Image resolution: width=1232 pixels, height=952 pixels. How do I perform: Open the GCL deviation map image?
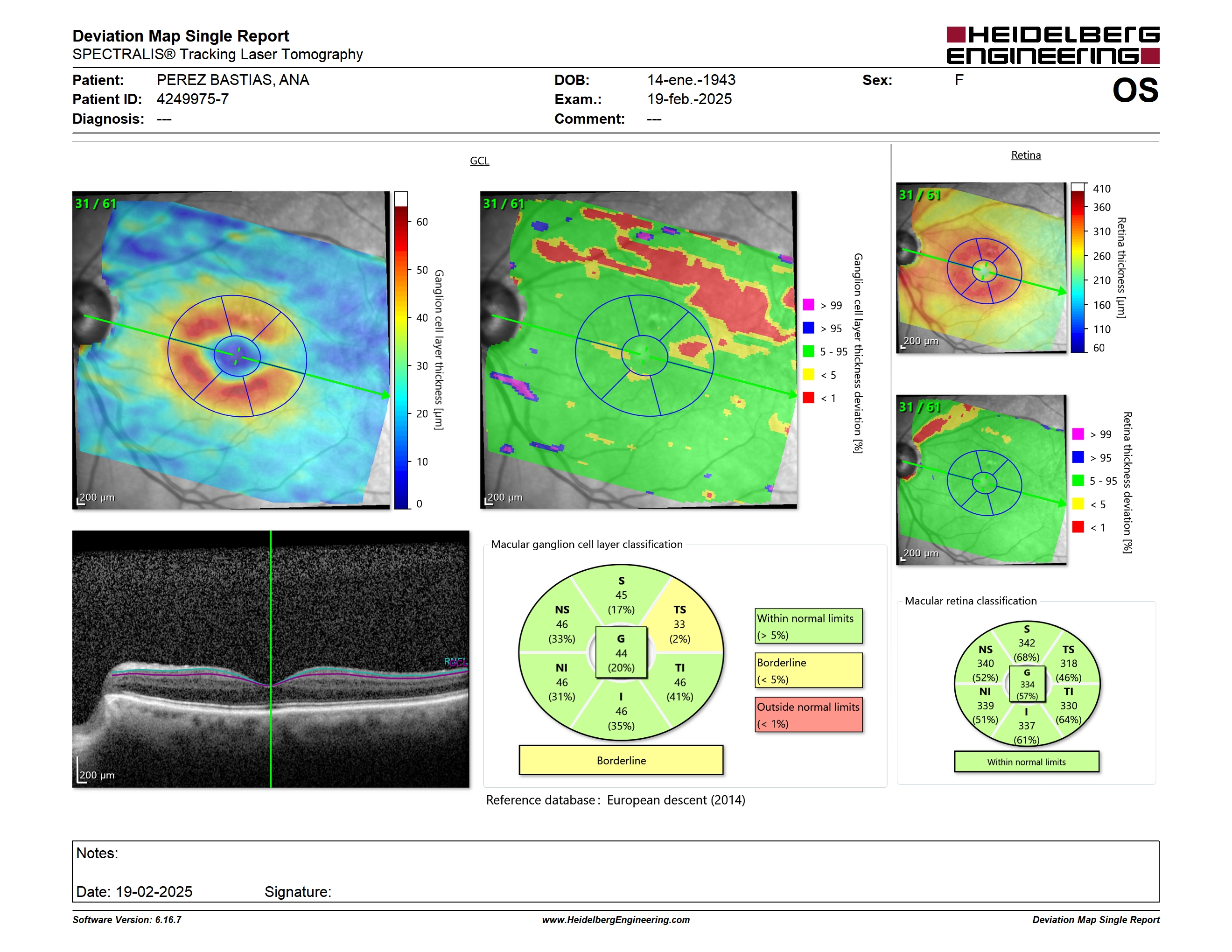click(x=638, y=350)
